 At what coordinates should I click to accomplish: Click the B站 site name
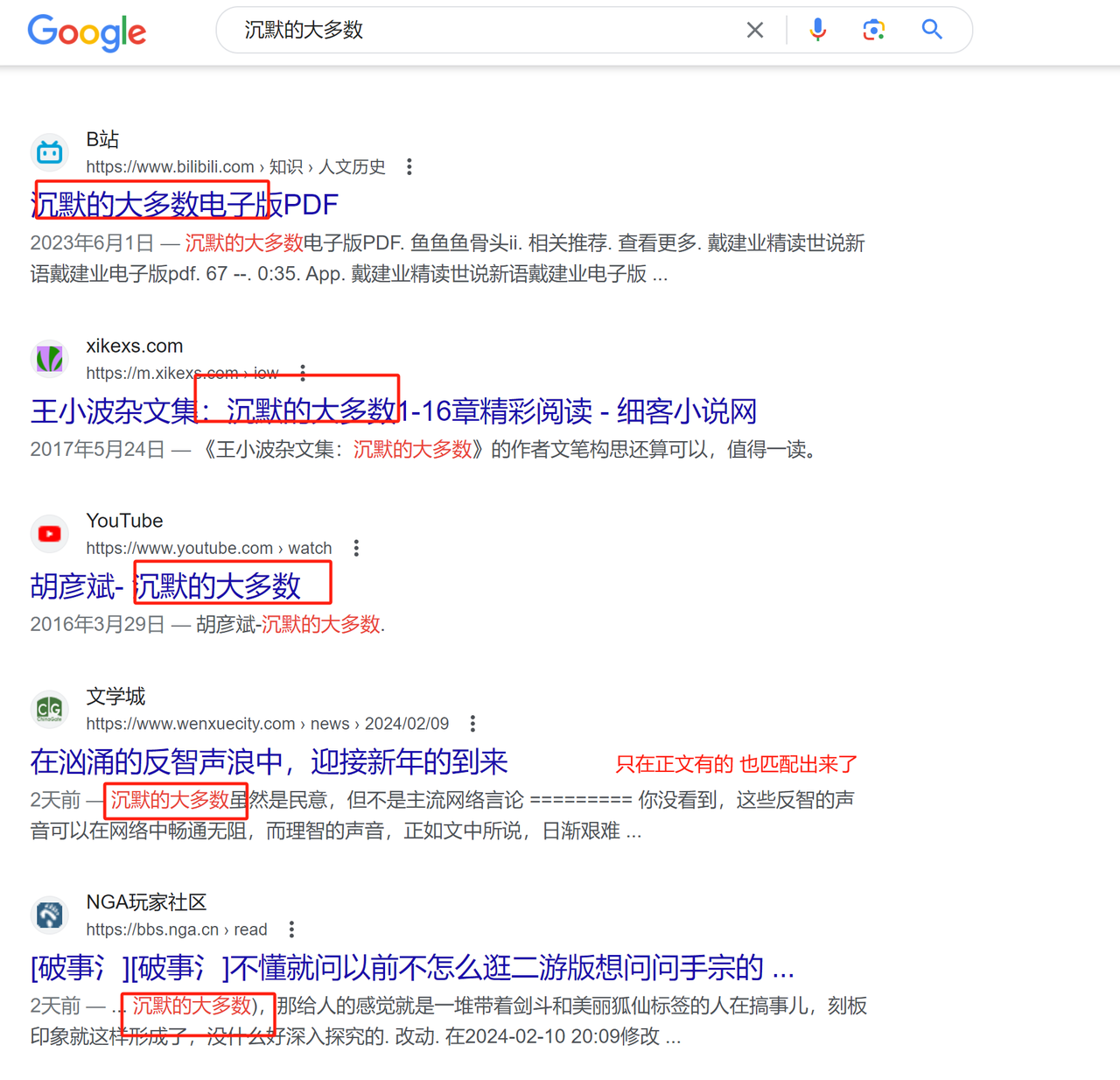click(x=102, y=140)
